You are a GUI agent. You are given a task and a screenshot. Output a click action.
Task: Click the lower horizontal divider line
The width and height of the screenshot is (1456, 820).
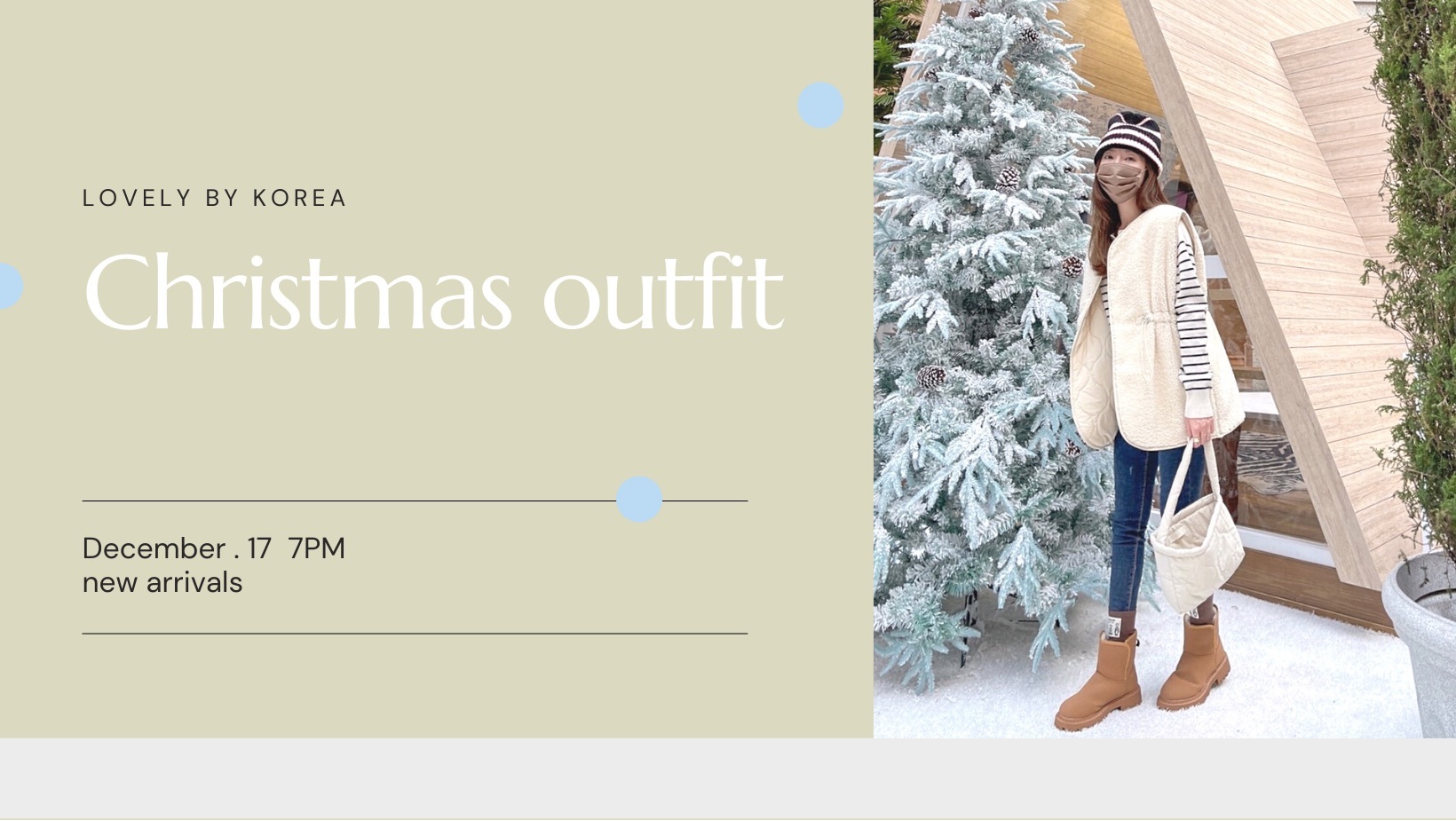(x=415, y=634)
